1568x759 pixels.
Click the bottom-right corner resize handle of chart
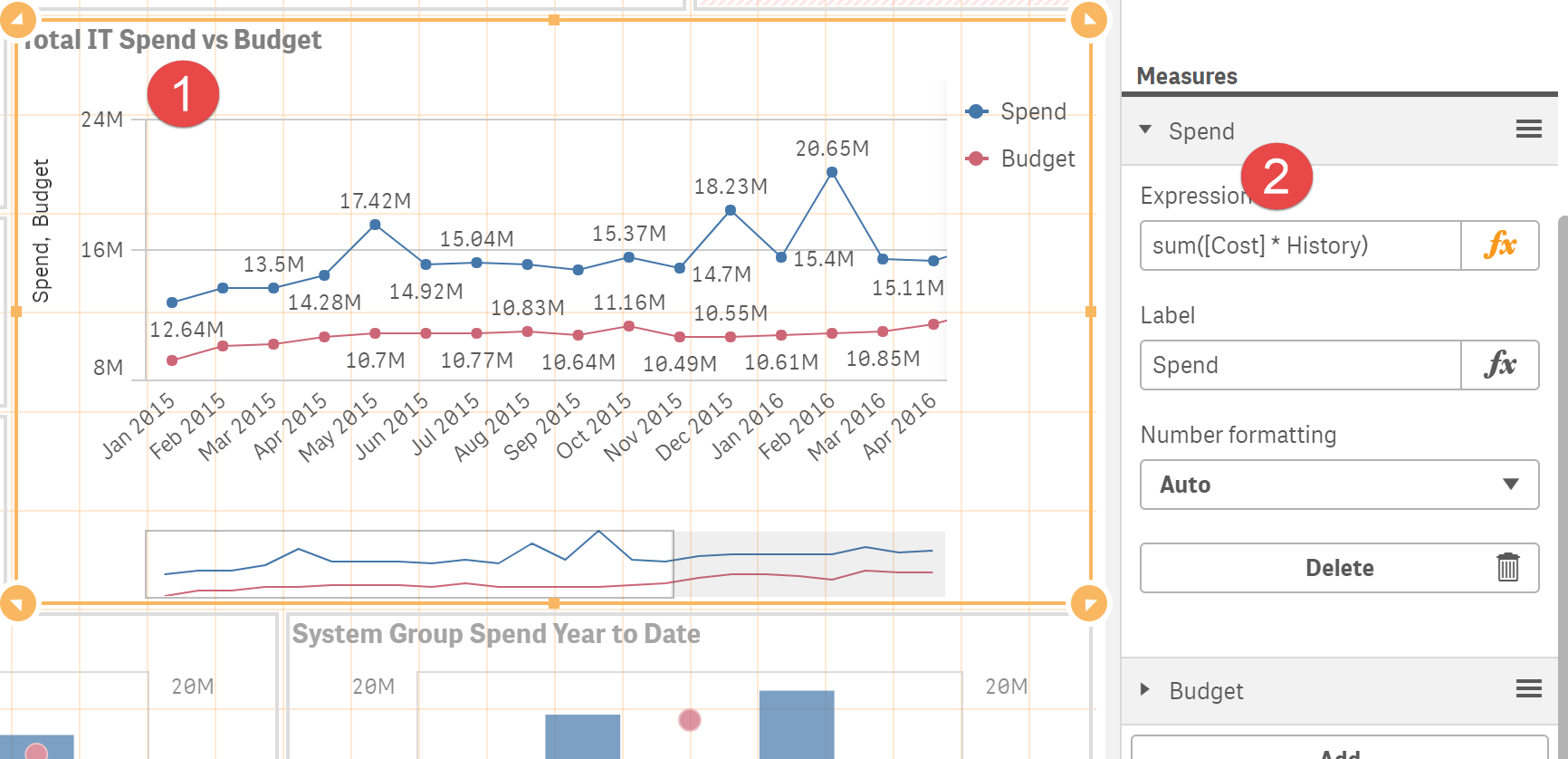pyautogui.click(x=1089, y=603)
